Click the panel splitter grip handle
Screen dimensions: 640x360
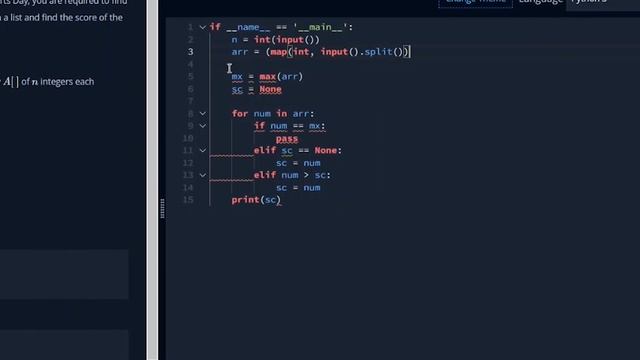(x=162, y=209)
